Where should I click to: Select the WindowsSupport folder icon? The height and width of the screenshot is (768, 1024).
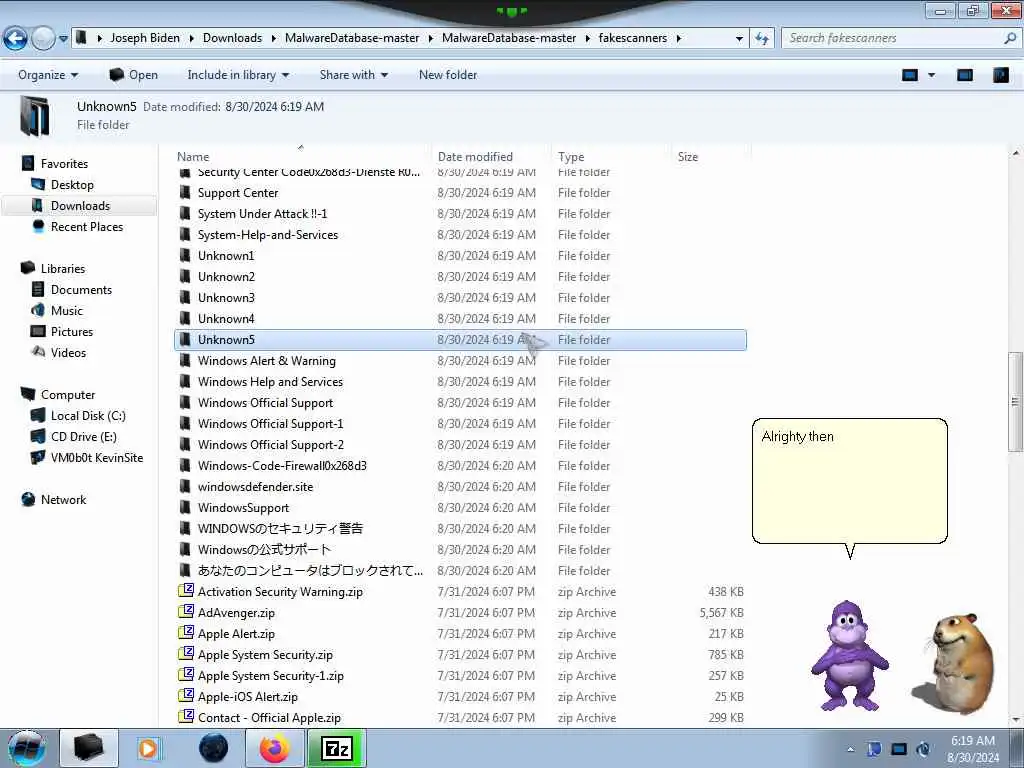click(185, 507)
